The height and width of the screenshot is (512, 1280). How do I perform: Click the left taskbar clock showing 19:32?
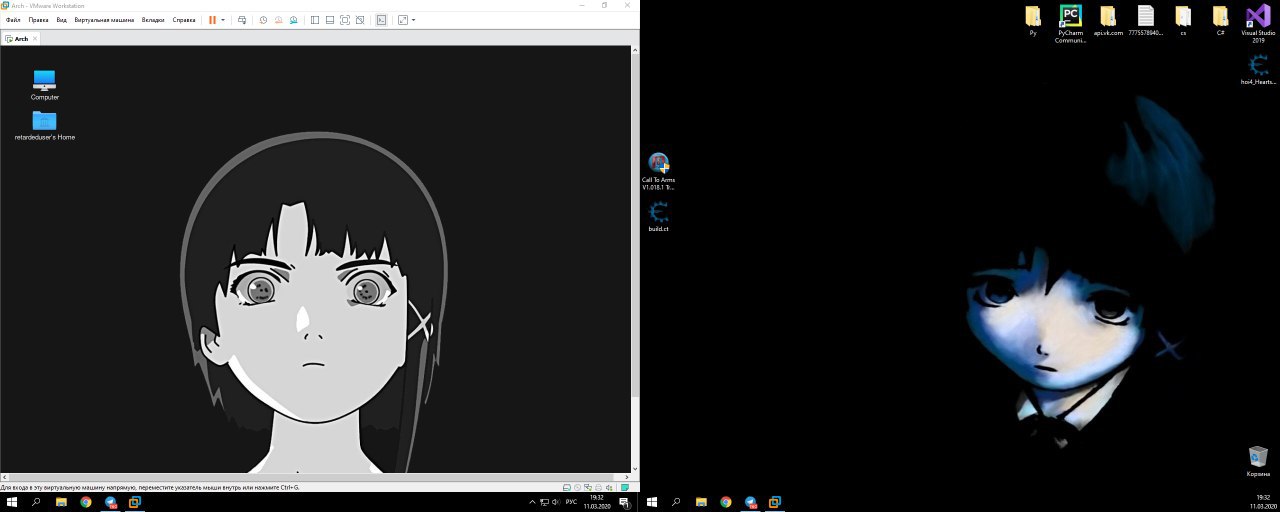(597, 502)
